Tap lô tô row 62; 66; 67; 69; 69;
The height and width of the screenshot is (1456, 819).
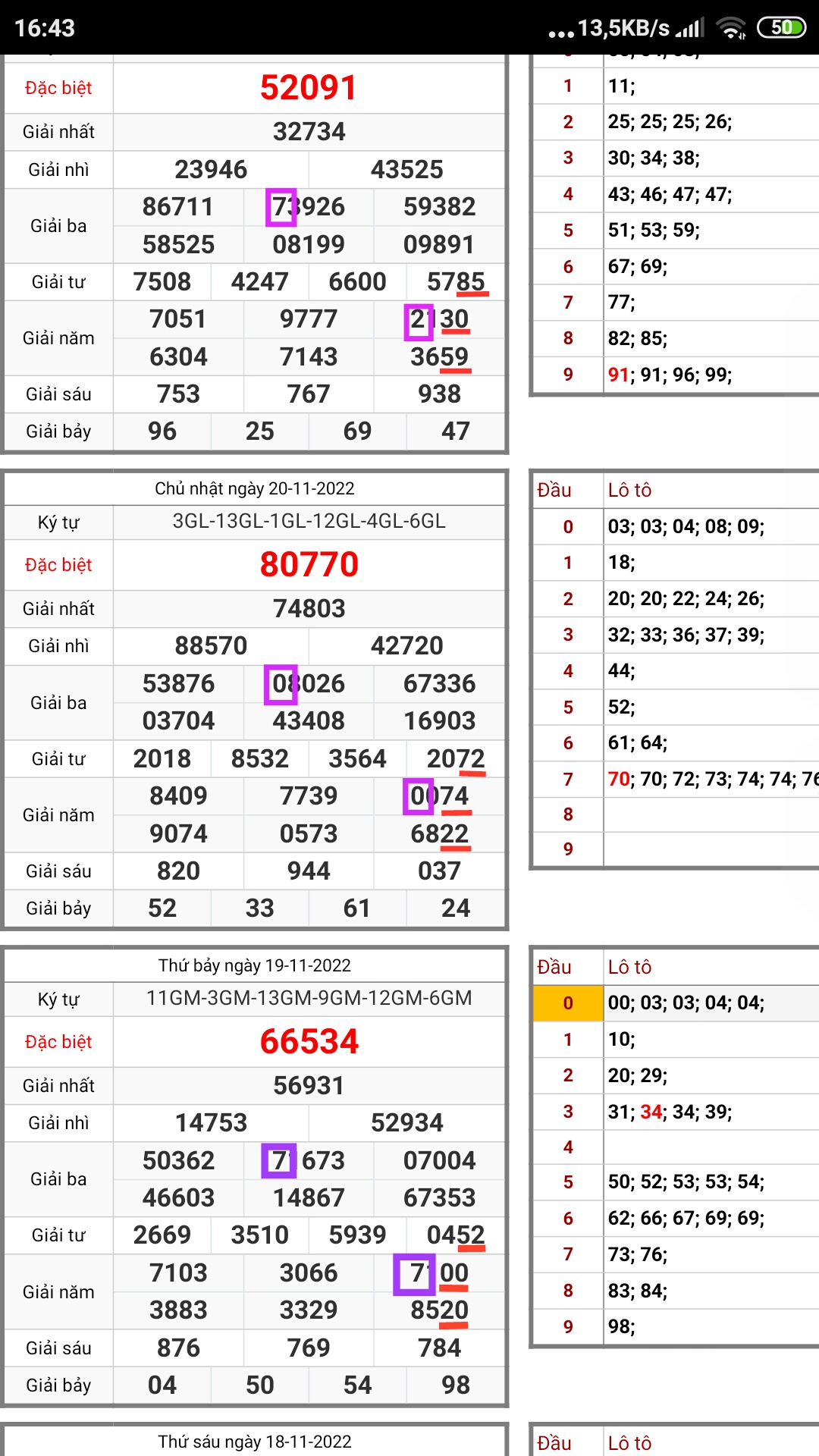pyautogui.click(x=686, y=1219)
